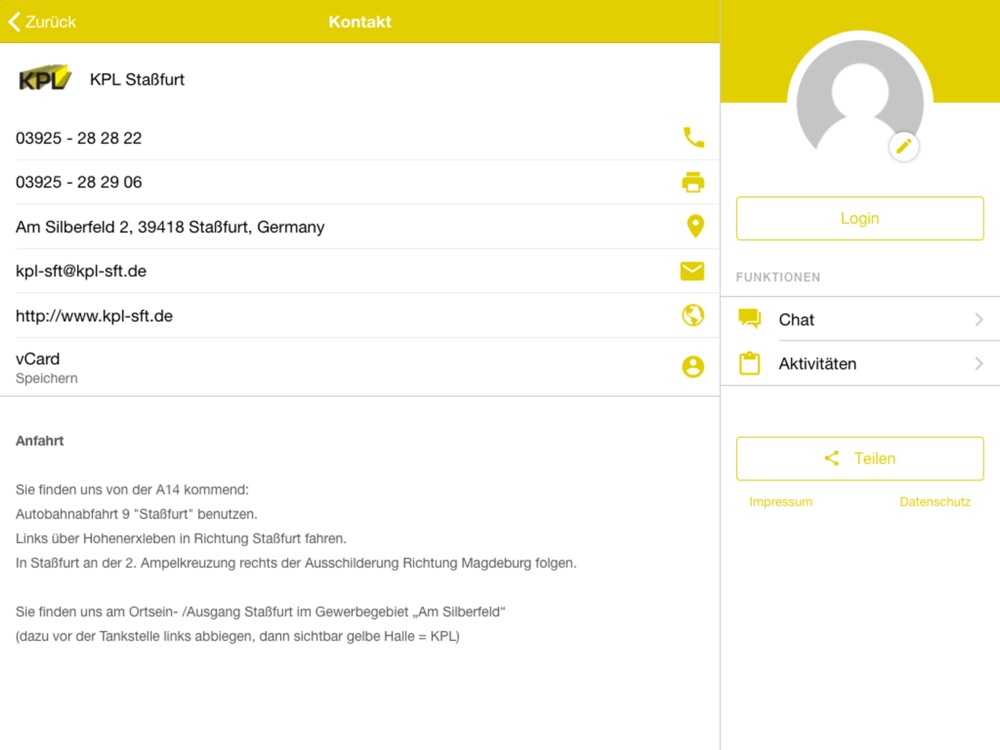The height and width of the screenshot is (750, 1000).
Task: Expand Aktivitäten with its chevron arrow
Action: (x=979, y=364)
